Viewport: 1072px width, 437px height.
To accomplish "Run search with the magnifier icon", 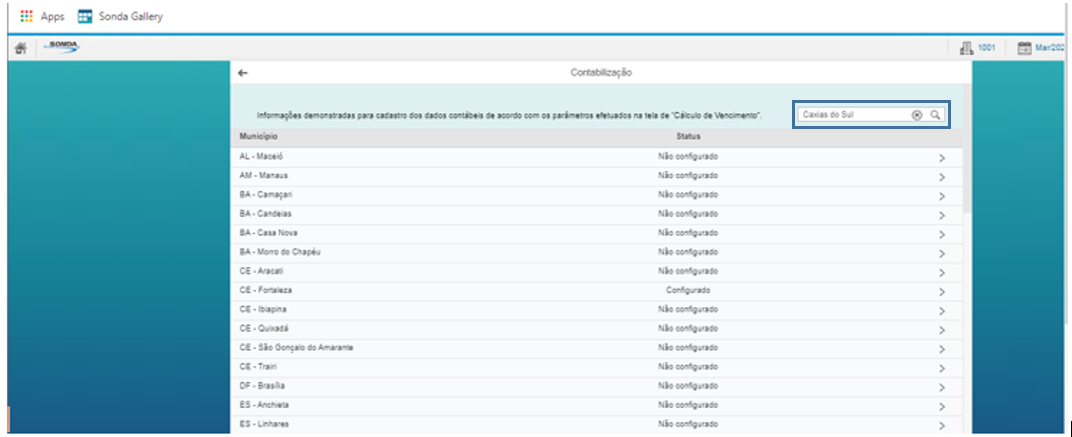I will 935,115.
